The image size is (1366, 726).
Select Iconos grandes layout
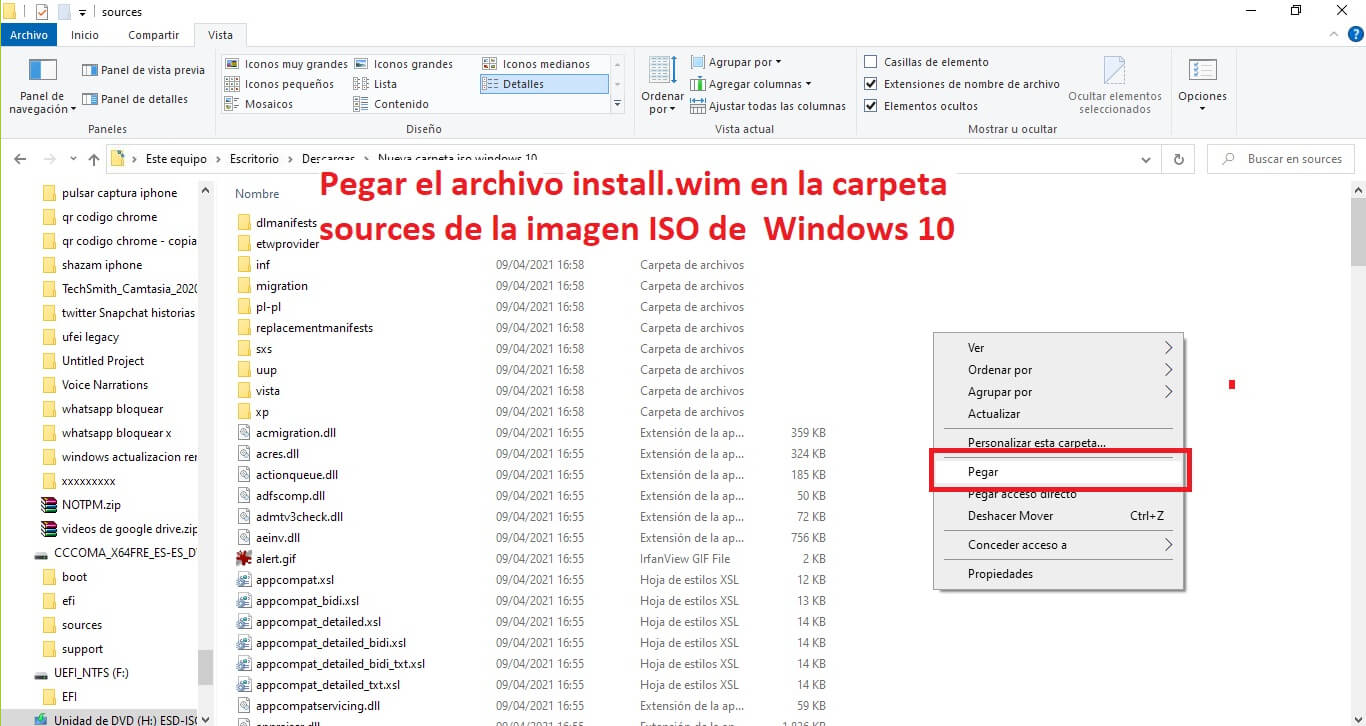click(x=403, y=64)
